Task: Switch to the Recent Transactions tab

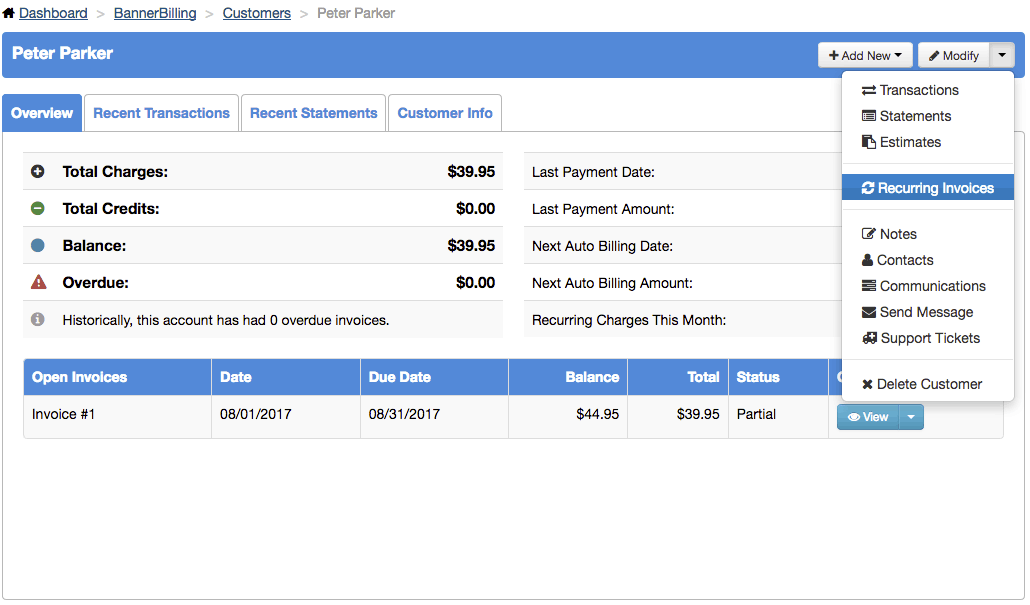Action: point(161,113)
